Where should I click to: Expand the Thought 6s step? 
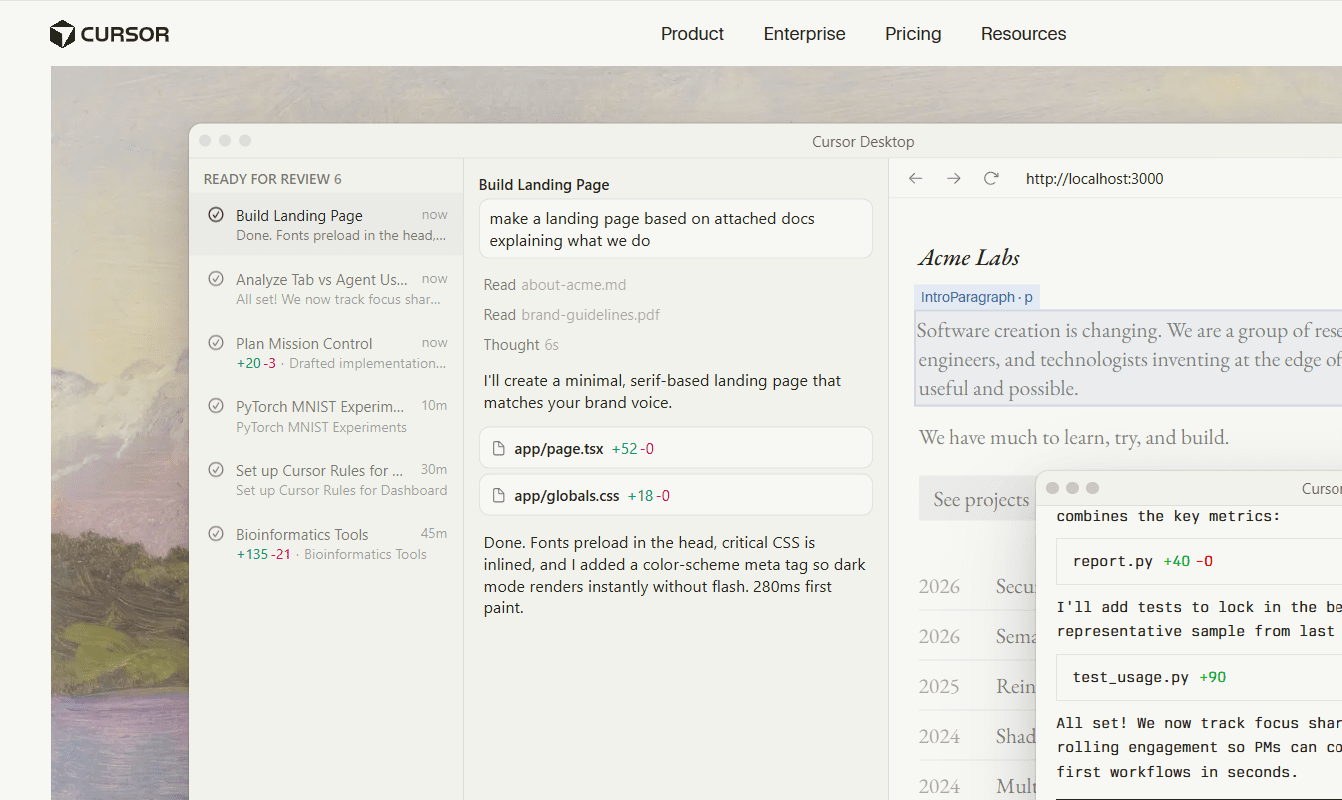[521, 344]
